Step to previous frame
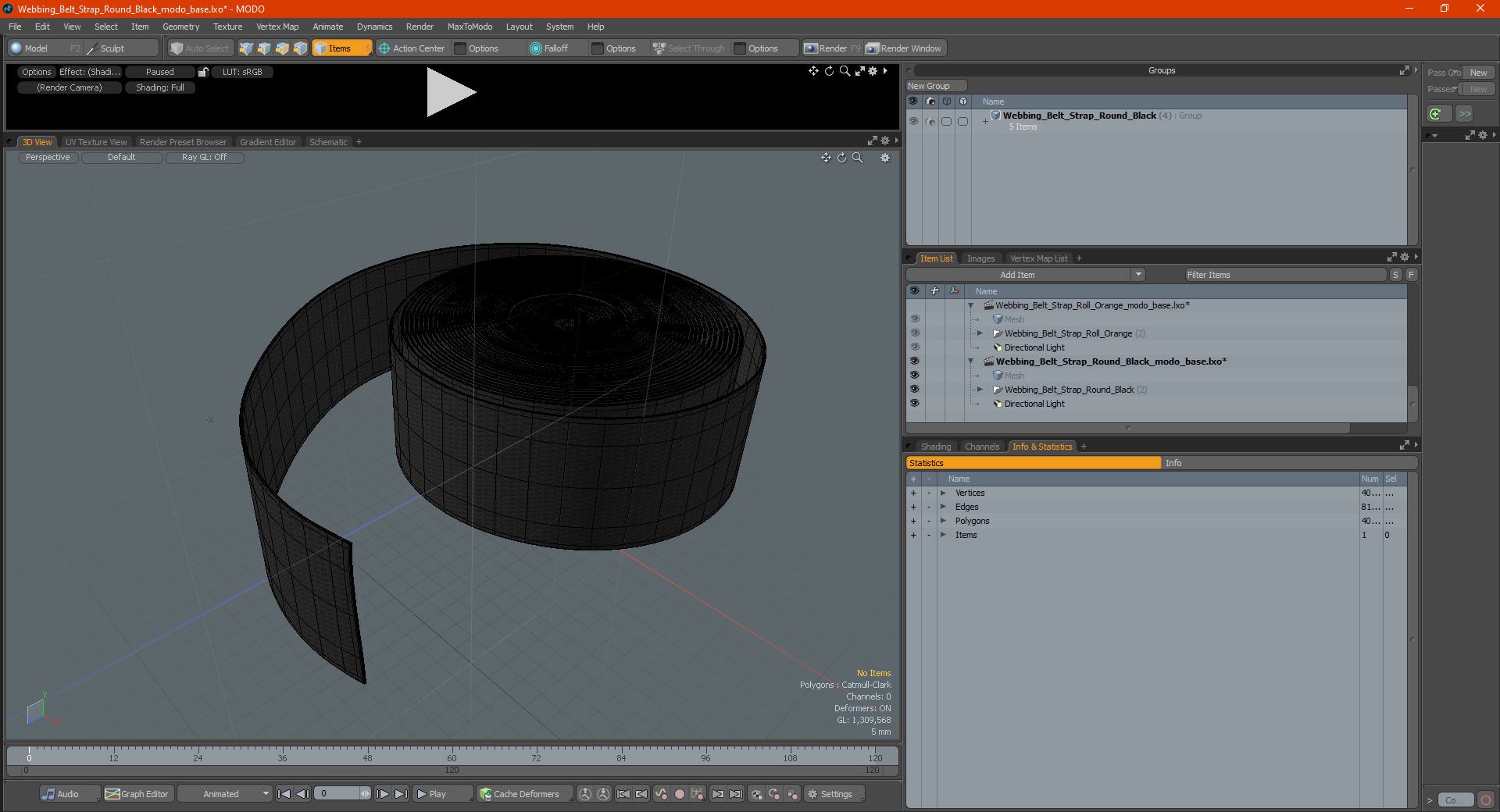The image size is (1500, 812). 303,794
